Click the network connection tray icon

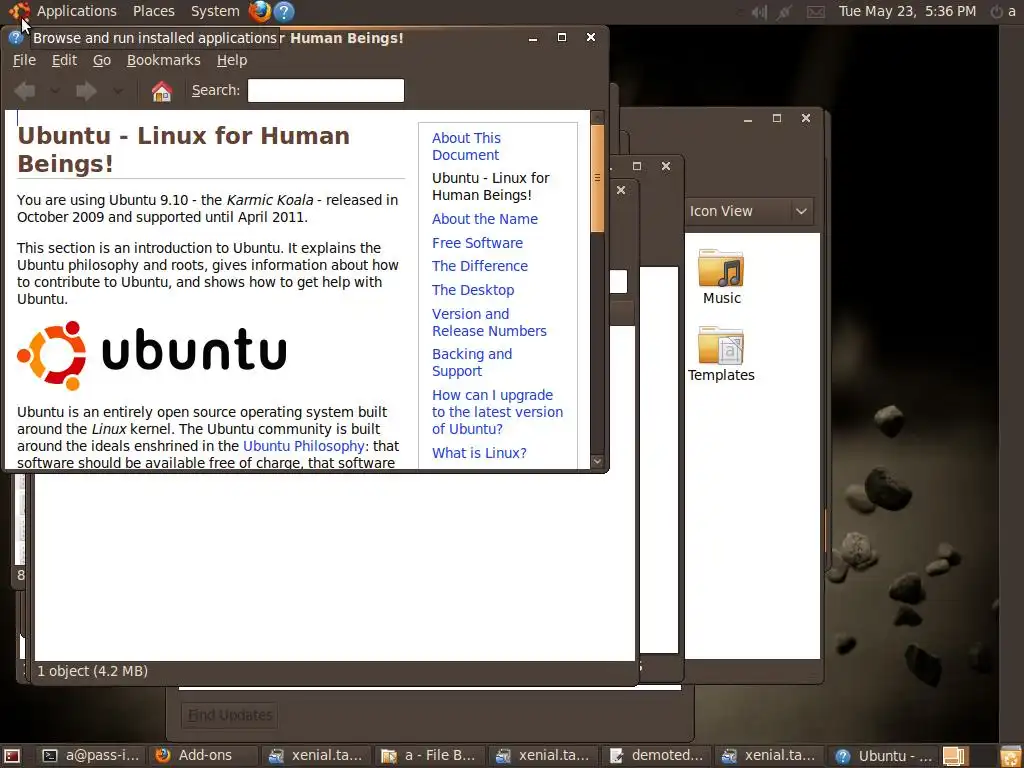[x=786, y=12]
